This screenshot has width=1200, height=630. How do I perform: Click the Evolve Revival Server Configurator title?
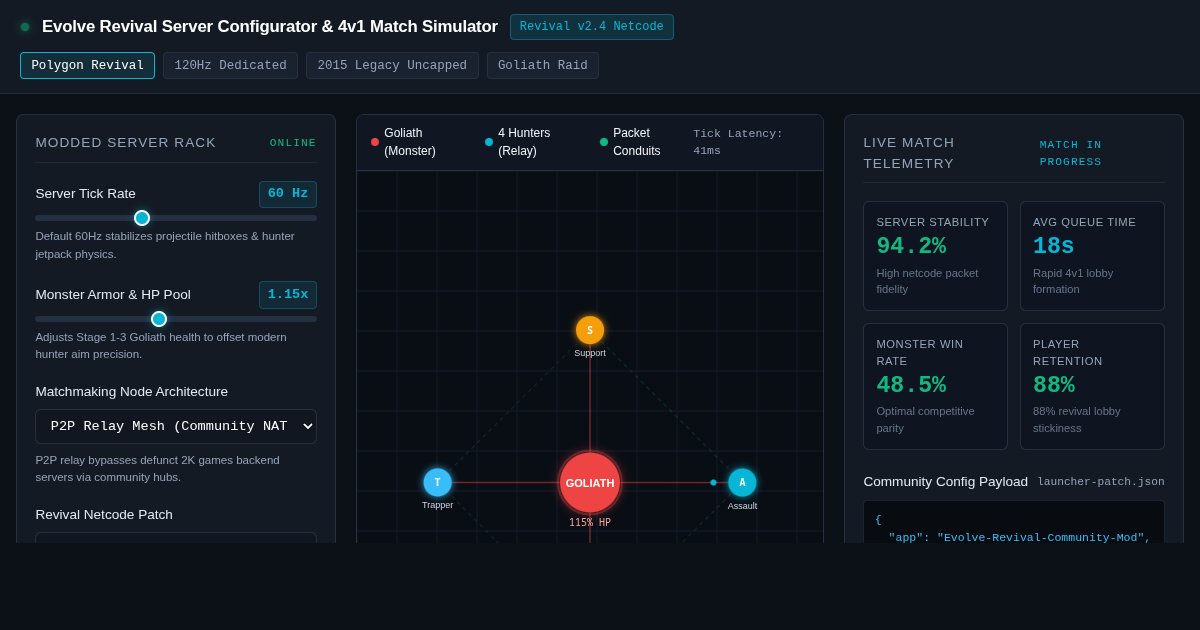coord(270,27)
